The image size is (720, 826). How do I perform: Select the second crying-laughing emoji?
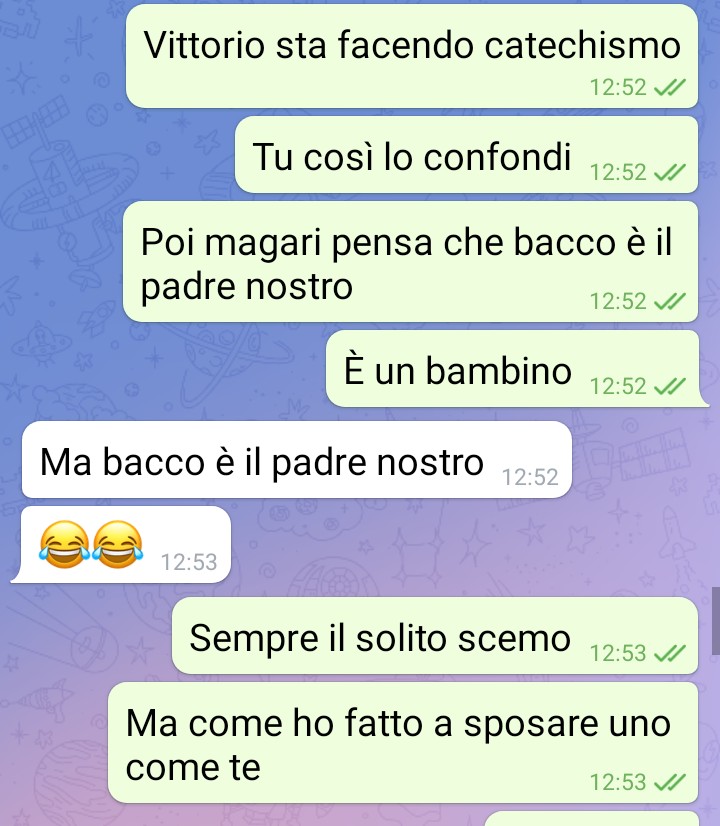coord(117,545)
